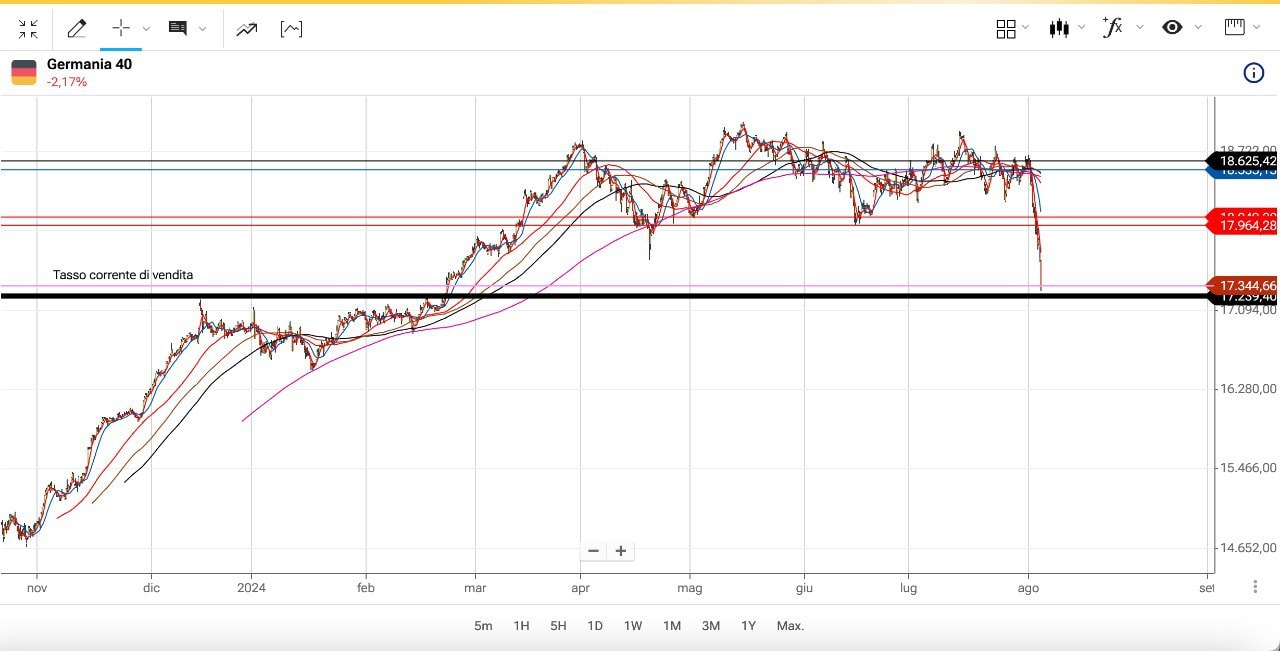Click the 17.094,00 price axis value
Viewport: 1280px width, 651px height.
[x=1248, y=310]
